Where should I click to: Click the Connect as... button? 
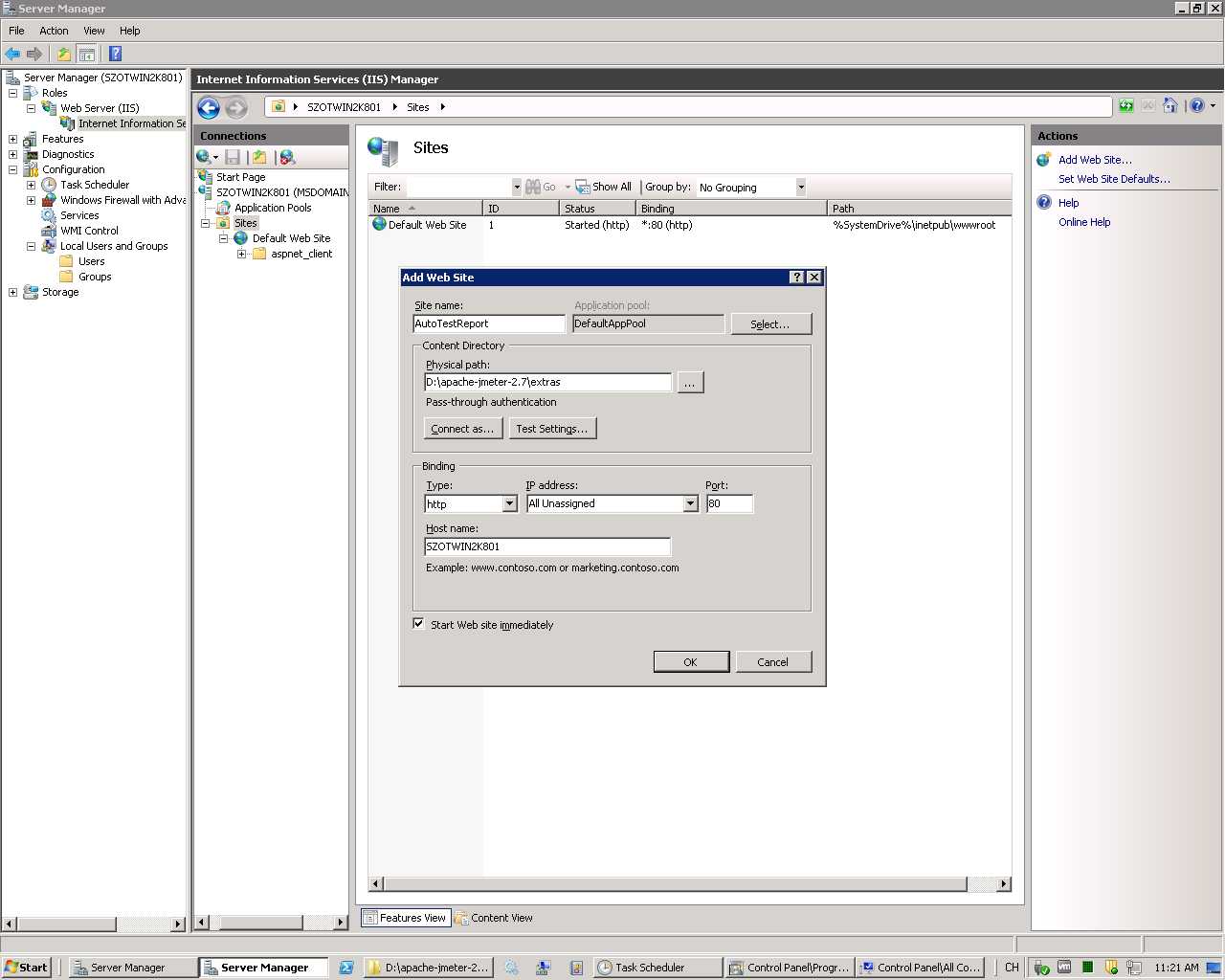463,429
